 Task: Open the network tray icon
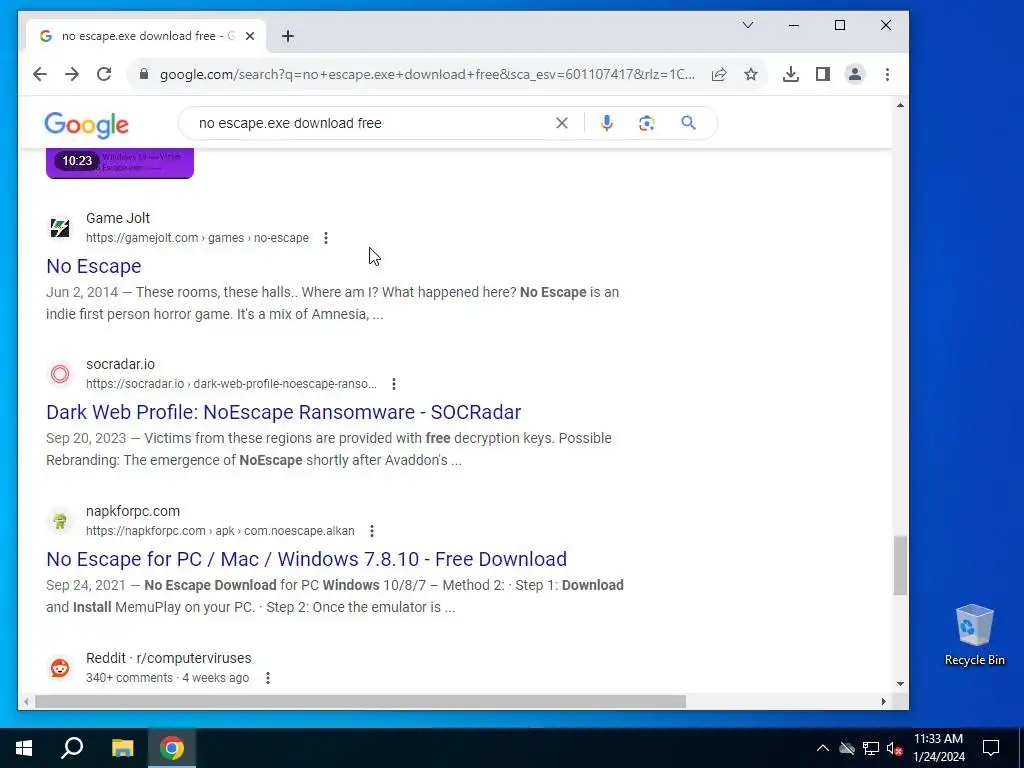tap(871, 748)
